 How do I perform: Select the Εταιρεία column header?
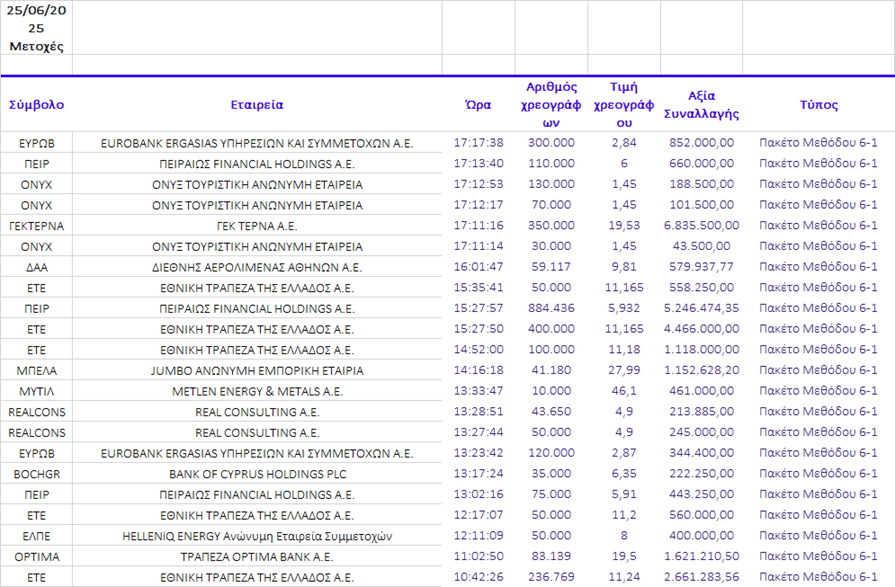(x=257, y=105)
